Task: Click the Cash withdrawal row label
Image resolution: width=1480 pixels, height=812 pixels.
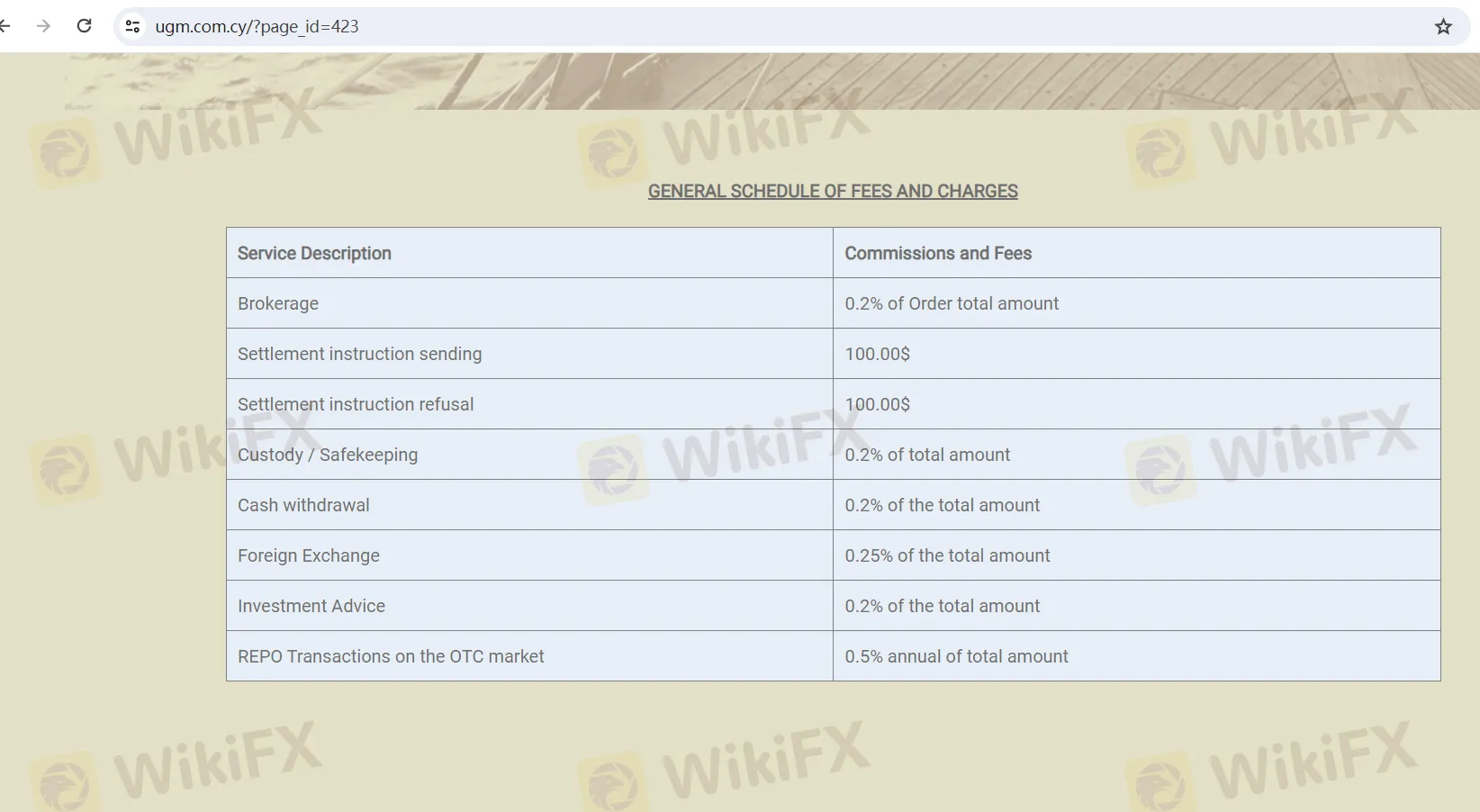Action: [303, 505]
